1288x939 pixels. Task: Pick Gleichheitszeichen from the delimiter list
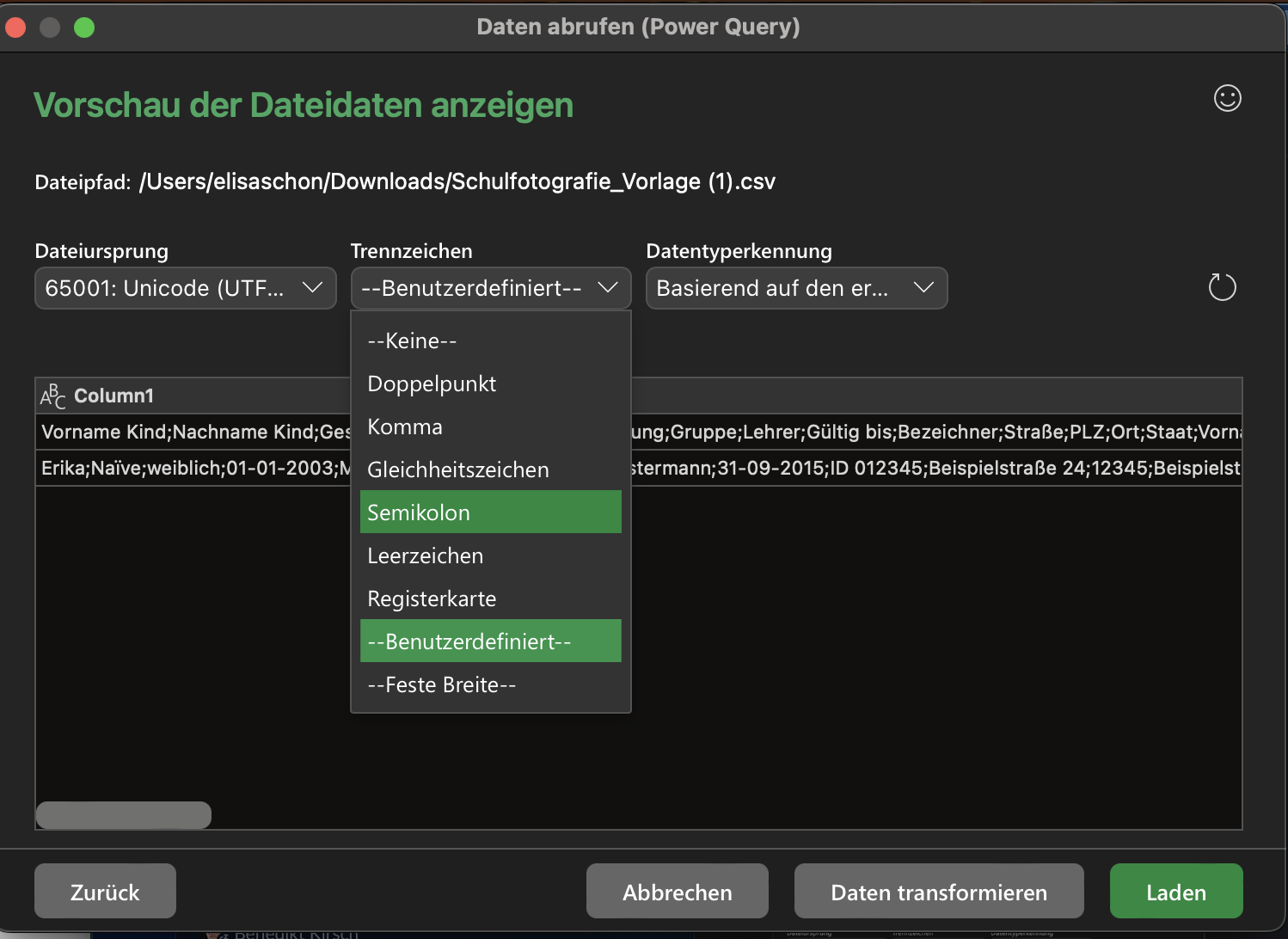491,470
